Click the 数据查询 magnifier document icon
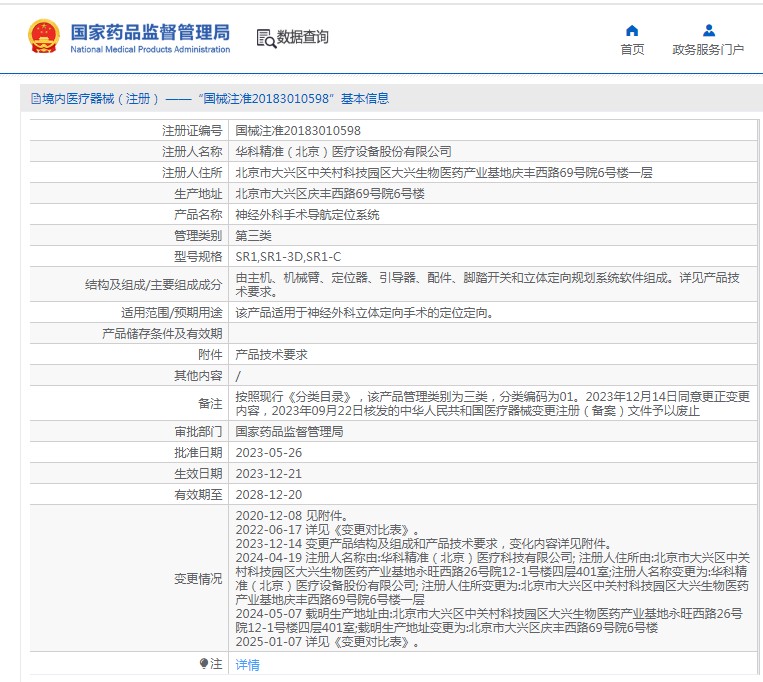The width and height of the screenshot is (763, 682). click(265, 38)
